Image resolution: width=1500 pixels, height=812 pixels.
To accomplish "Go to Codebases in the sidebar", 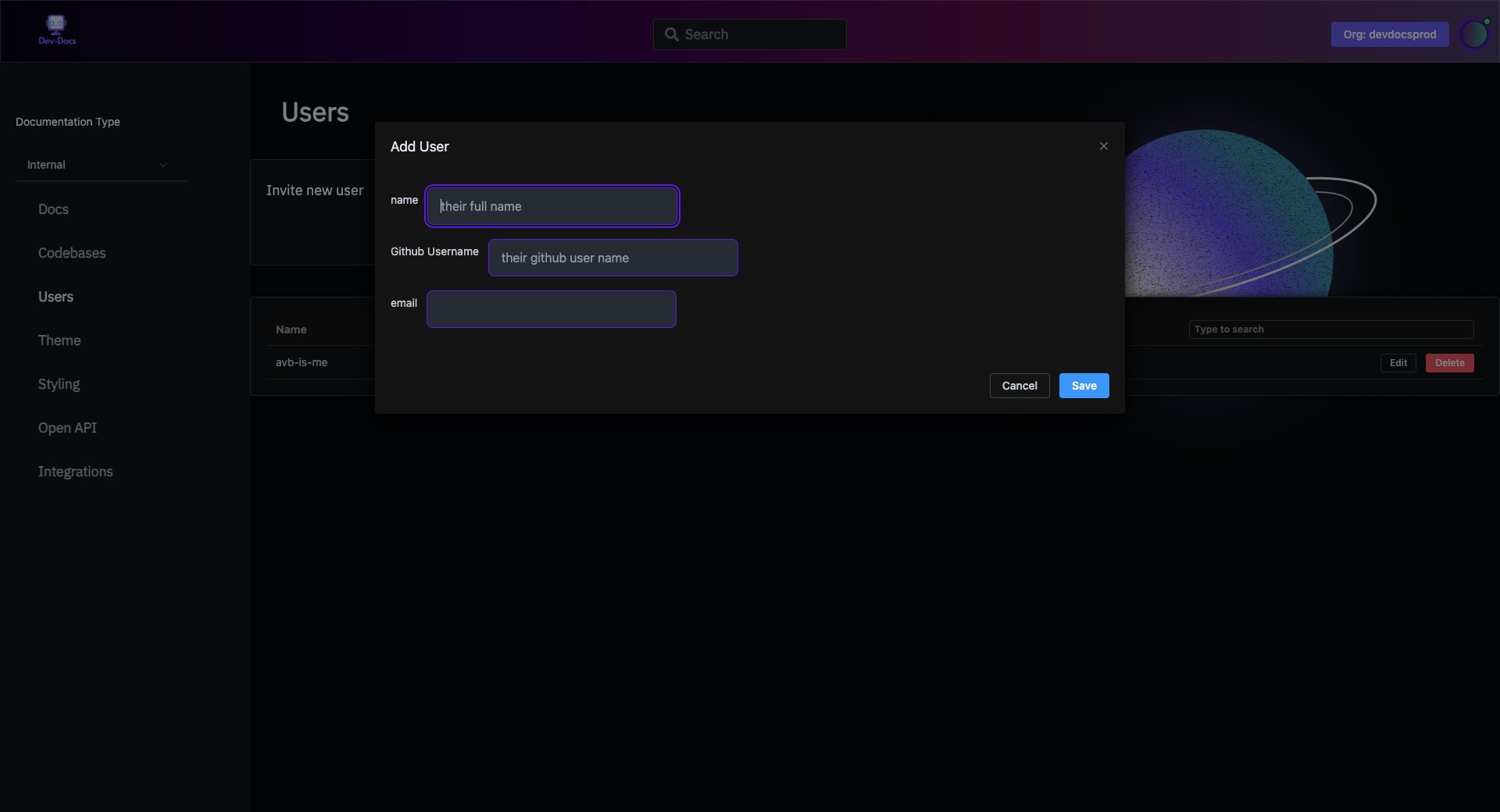I will point(72,253).
